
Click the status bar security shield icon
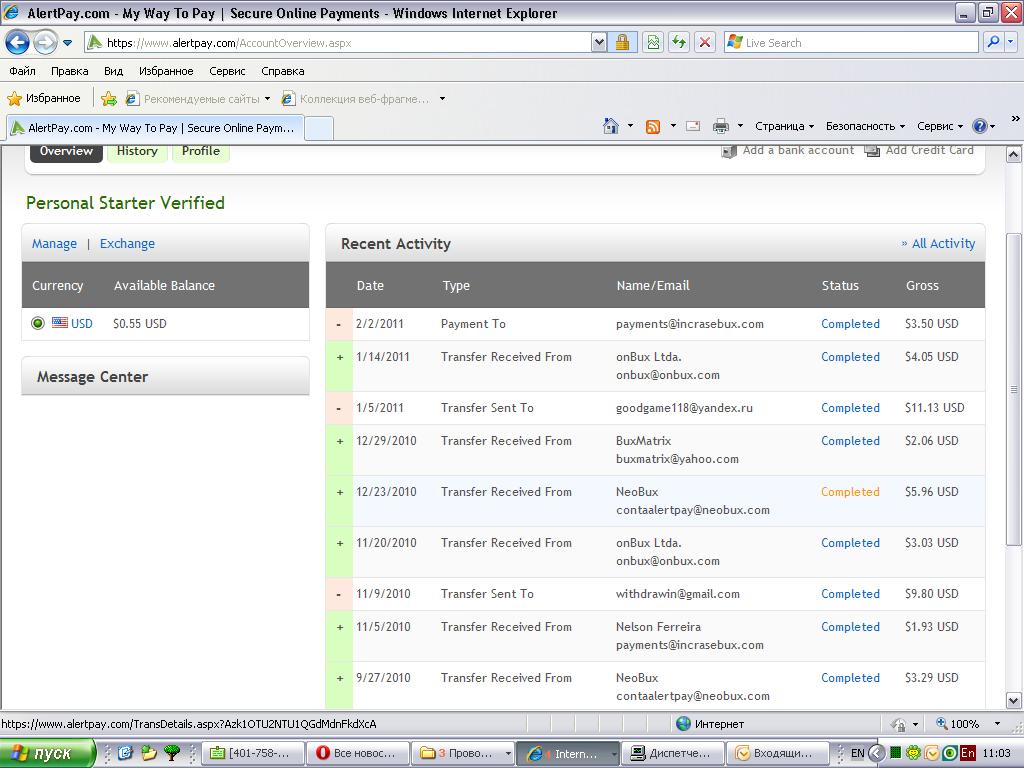pyautogui.click(x=899, y=724)
